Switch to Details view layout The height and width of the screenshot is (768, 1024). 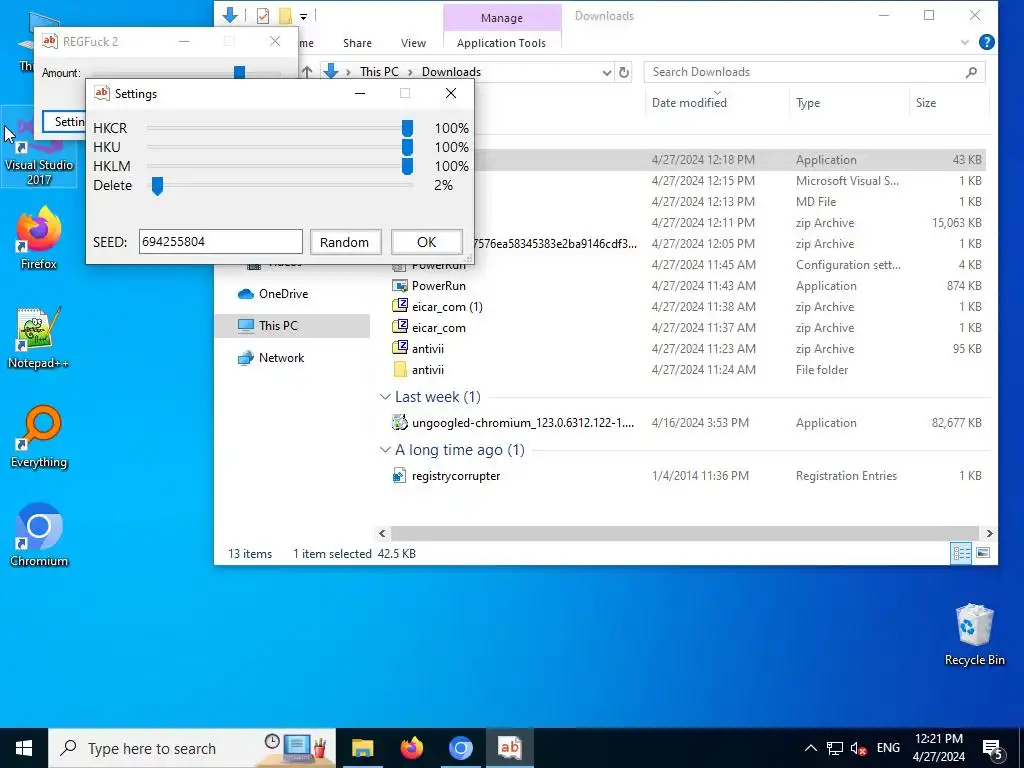pyautogui.click(x=961, y=554)
